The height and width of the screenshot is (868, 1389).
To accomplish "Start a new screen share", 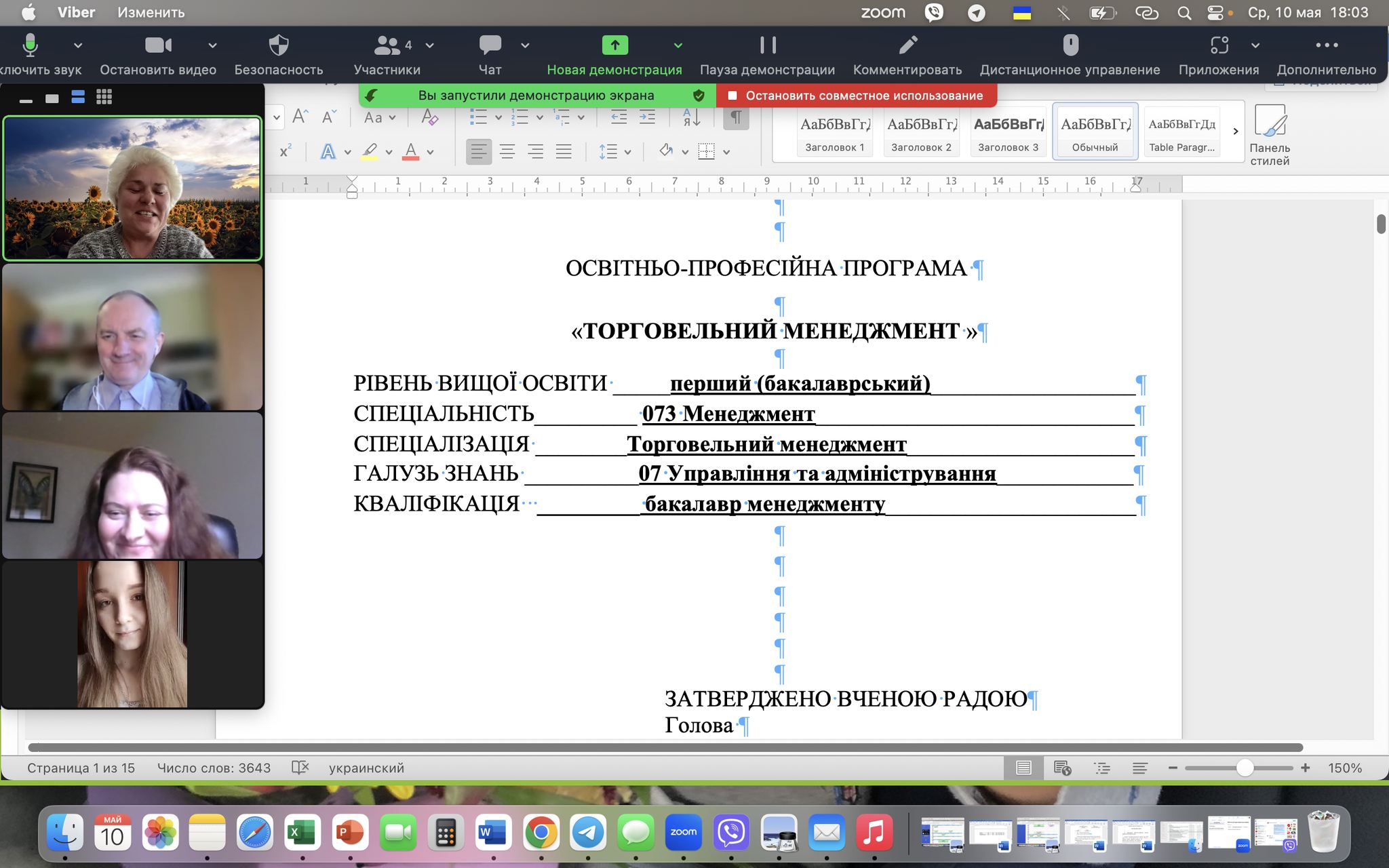I will pyautogui.click(x=614, y=54).
